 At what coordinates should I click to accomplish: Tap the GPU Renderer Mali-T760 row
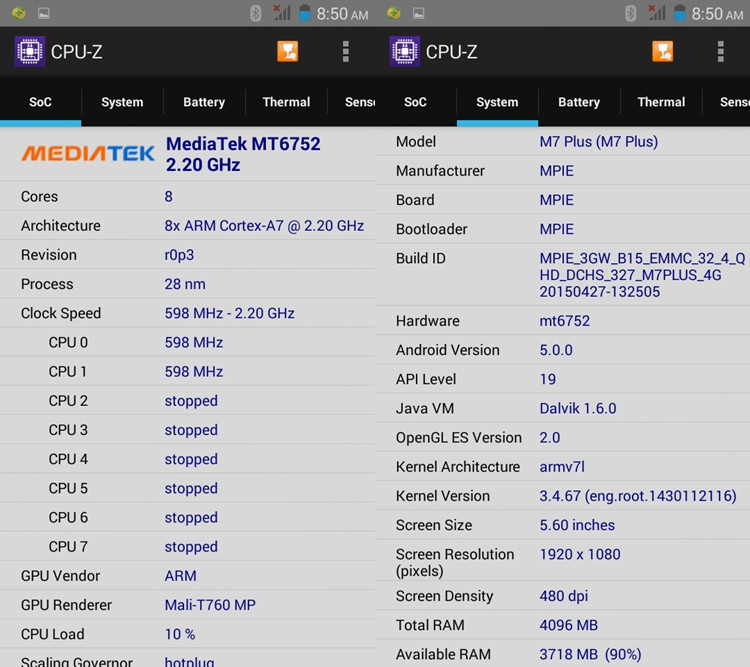tap(187, 605)
